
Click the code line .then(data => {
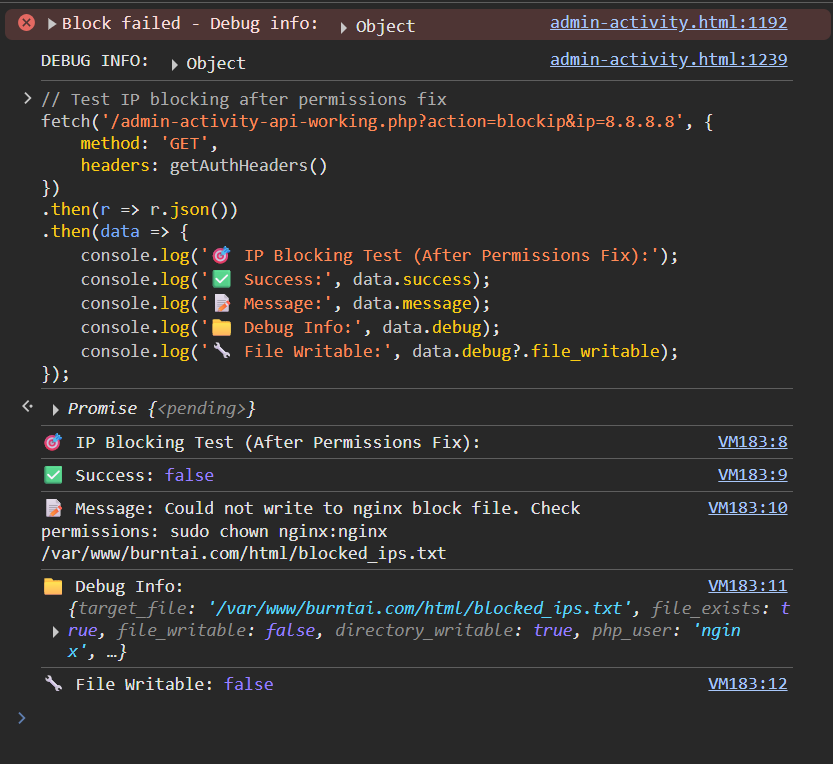(115, 232)
